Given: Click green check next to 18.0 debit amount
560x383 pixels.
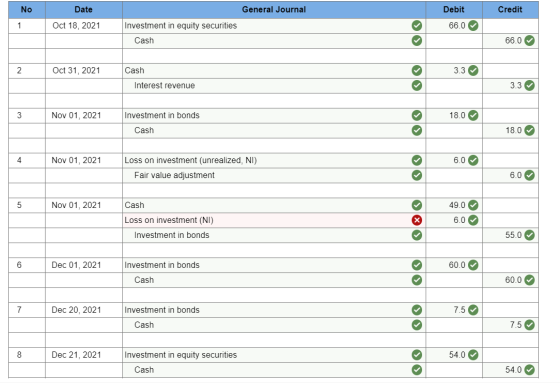Looking at the screenshot, I should 473,115.
